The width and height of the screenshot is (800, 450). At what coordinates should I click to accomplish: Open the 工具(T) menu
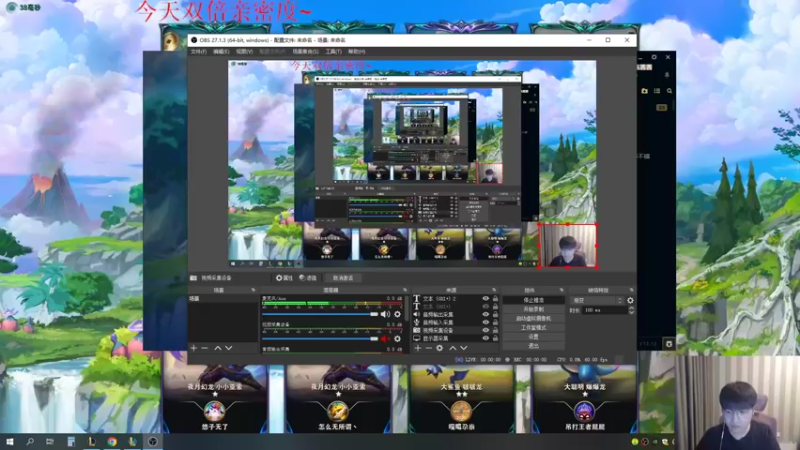click(334, 52)
